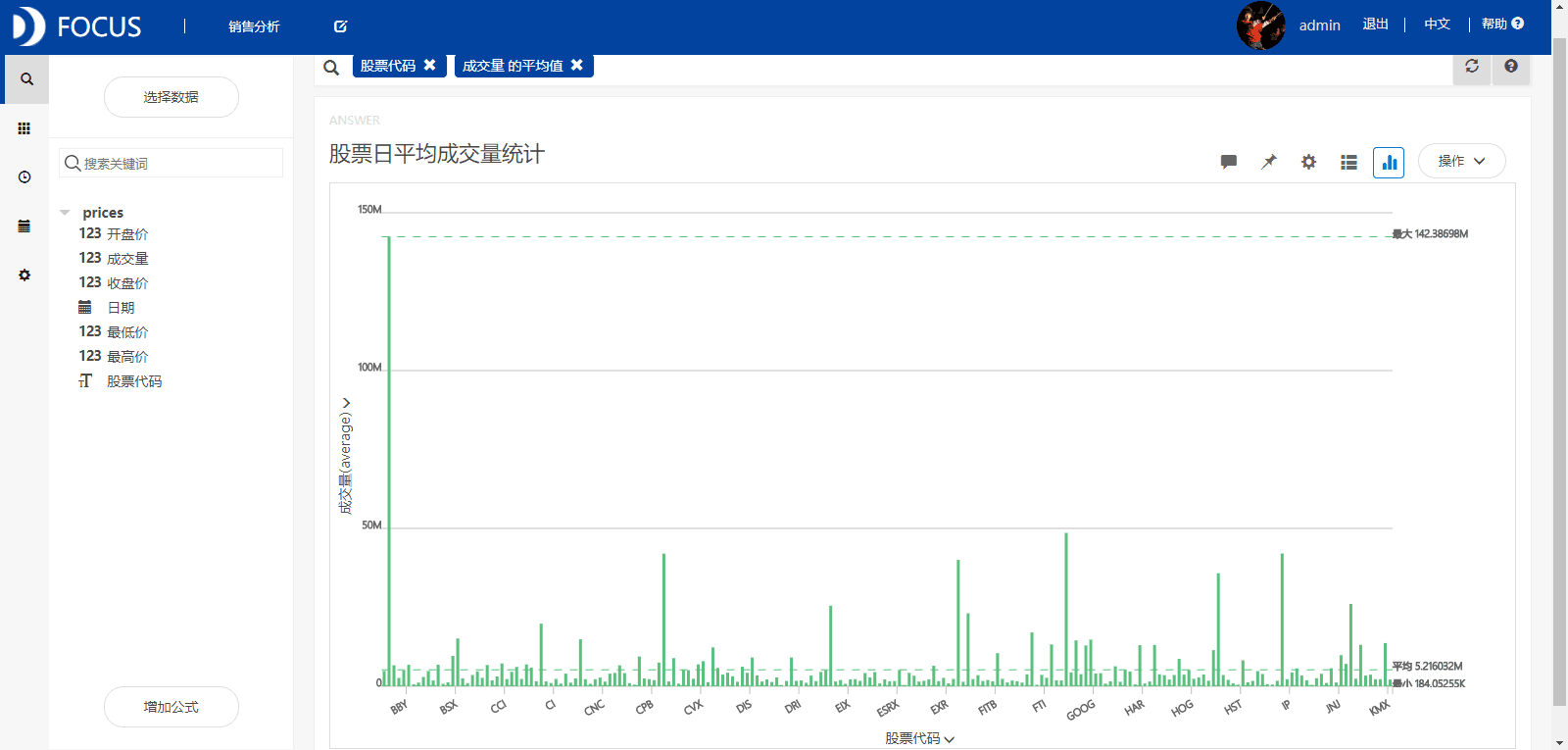
Task: Open the search sidebar icon
Action: [x=26, y=79]
